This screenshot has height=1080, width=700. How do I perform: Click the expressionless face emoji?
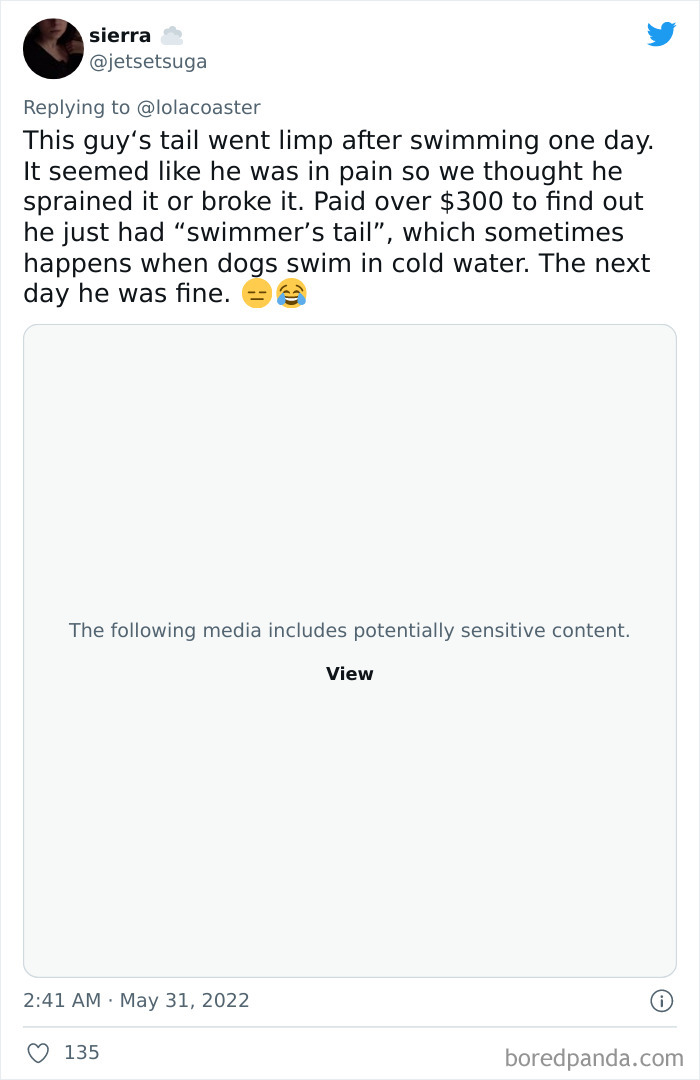(256, 294)
